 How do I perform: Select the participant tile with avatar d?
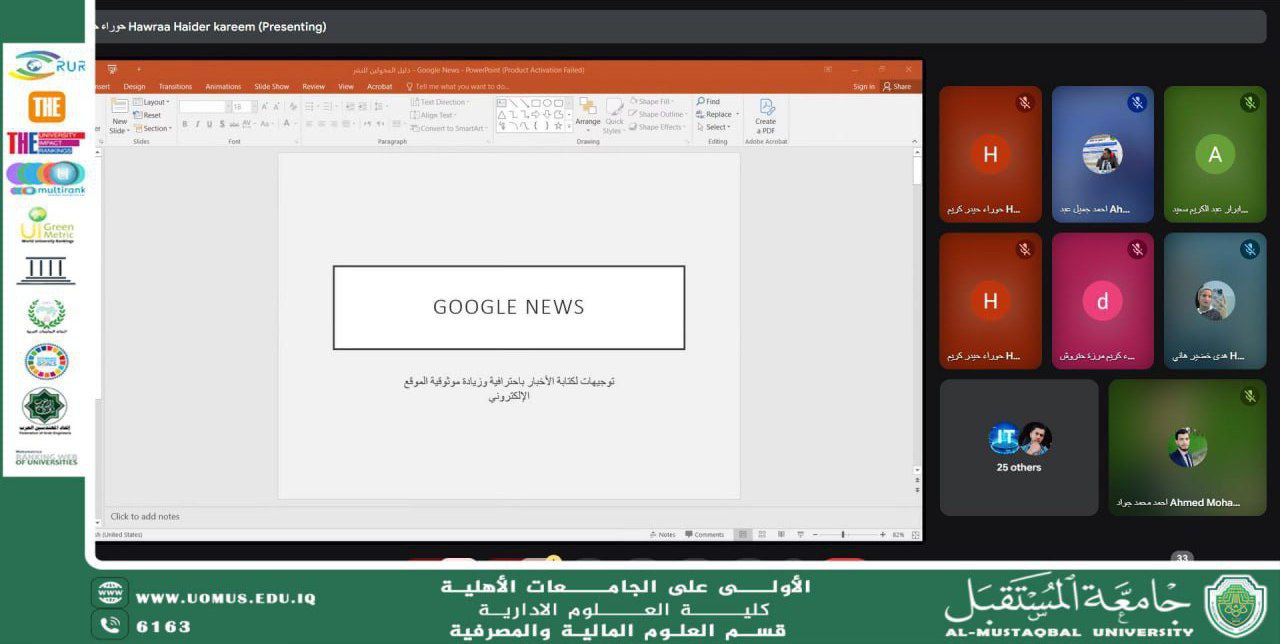[1102, 301]
